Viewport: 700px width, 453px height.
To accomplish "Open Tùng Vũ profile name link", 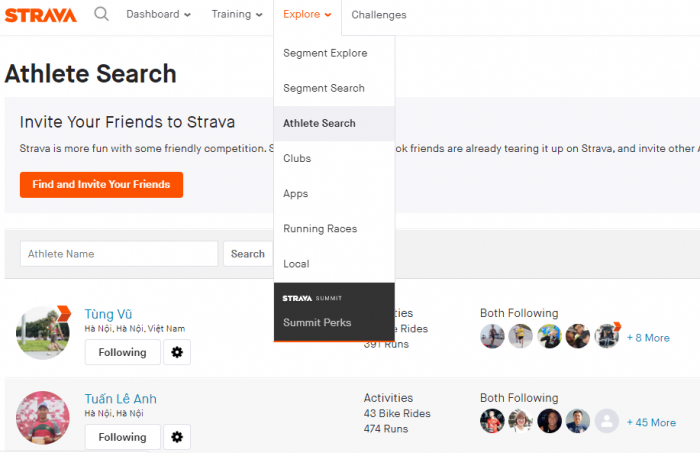I will pyautogui.click(x=108, y=314).
